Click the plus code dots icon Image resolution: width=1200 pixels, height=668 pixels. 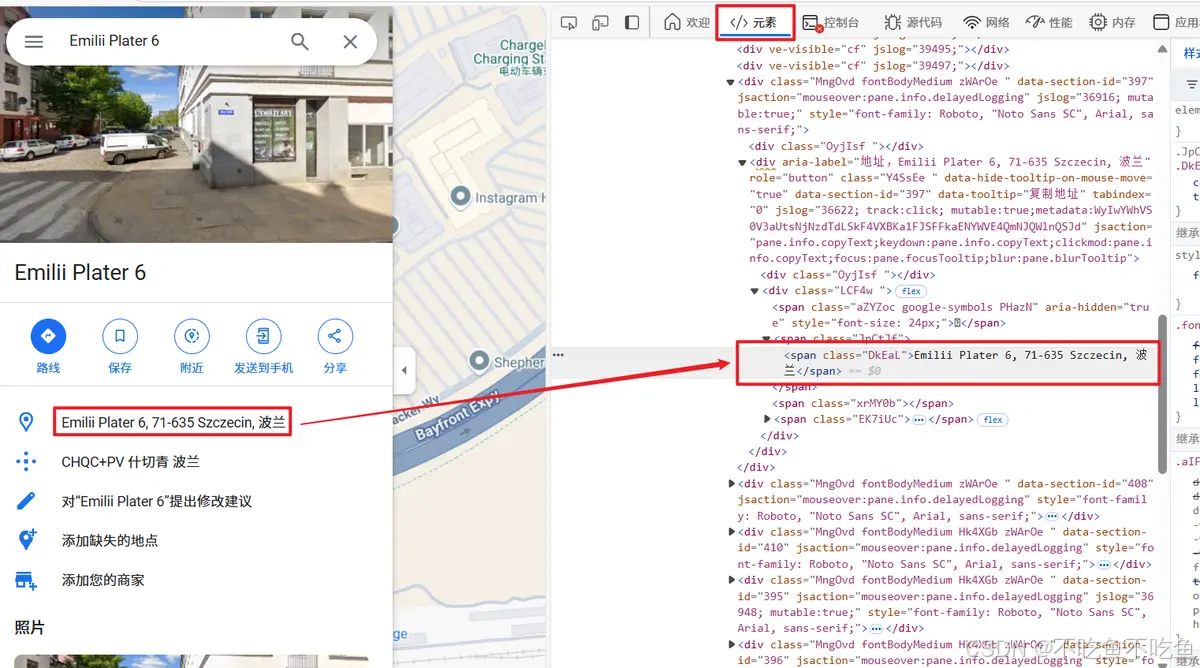click(x=27, y=462)
